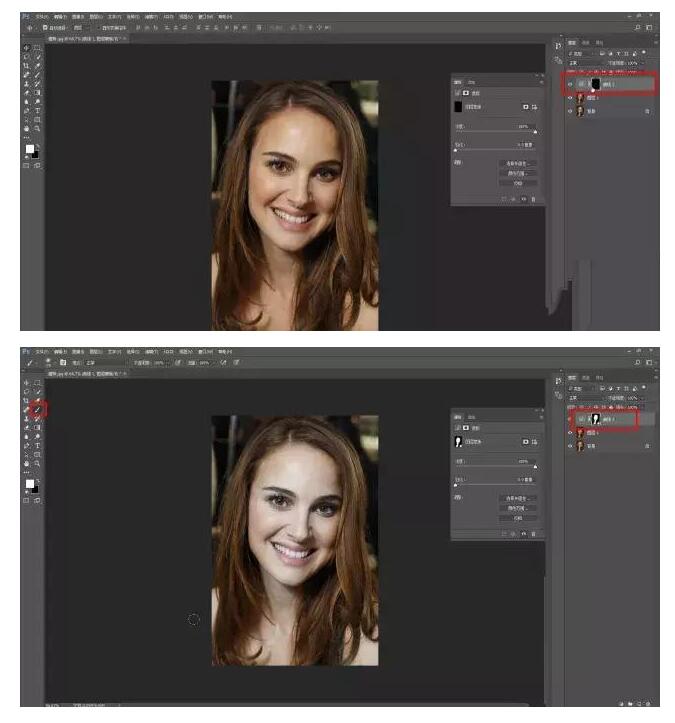The width and height of the screenshot is (675, 723).
Task: Hide the top adjustment layer in upper screenshot
Action: click(570, 84)
